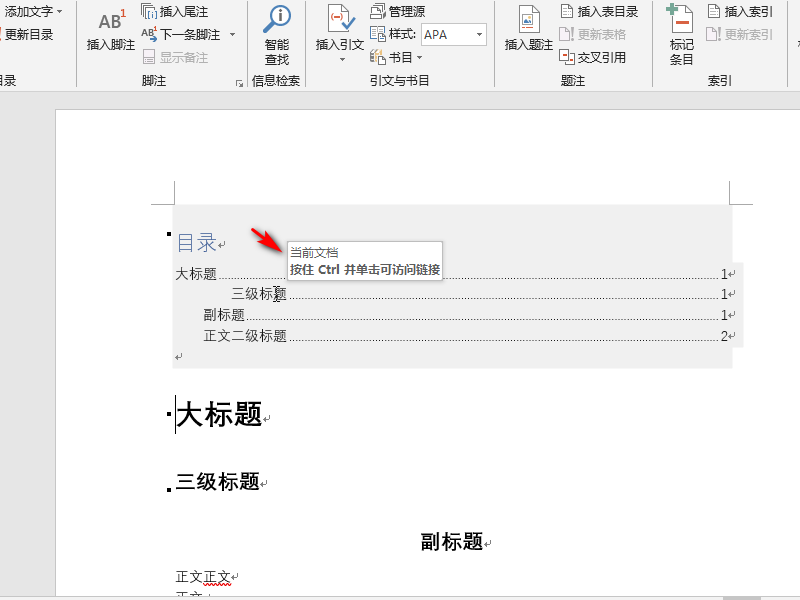Open Cross-reference (交叉引用)

tap(593, 57)
